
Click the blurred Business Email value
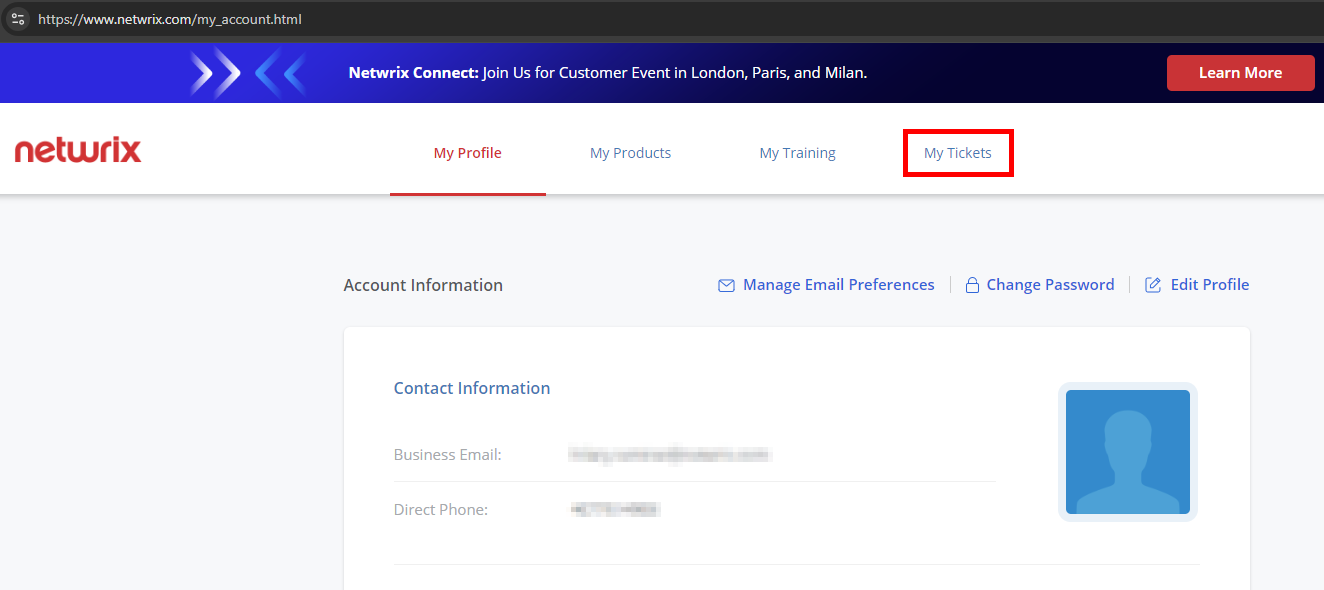(x=669, y=455)
